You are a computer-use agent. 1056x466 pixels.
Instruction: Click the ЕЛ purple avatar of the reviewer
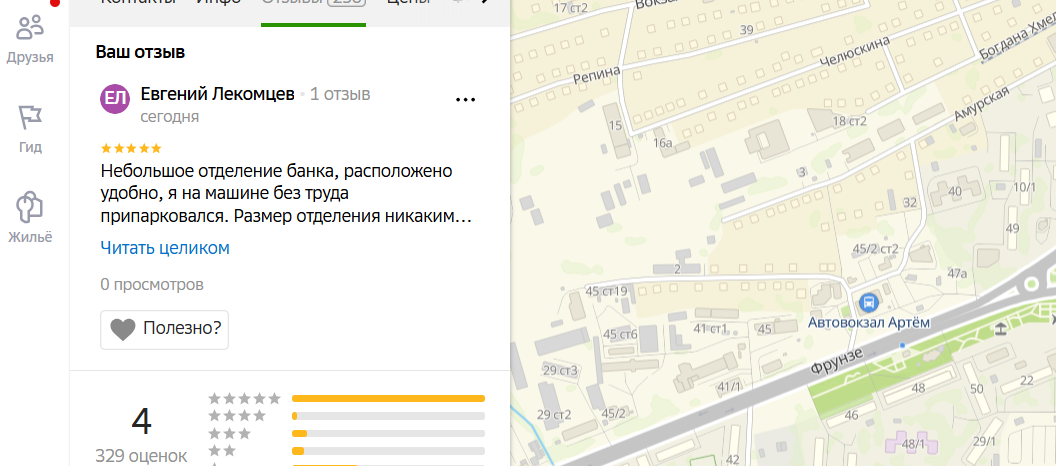point(115,99)
